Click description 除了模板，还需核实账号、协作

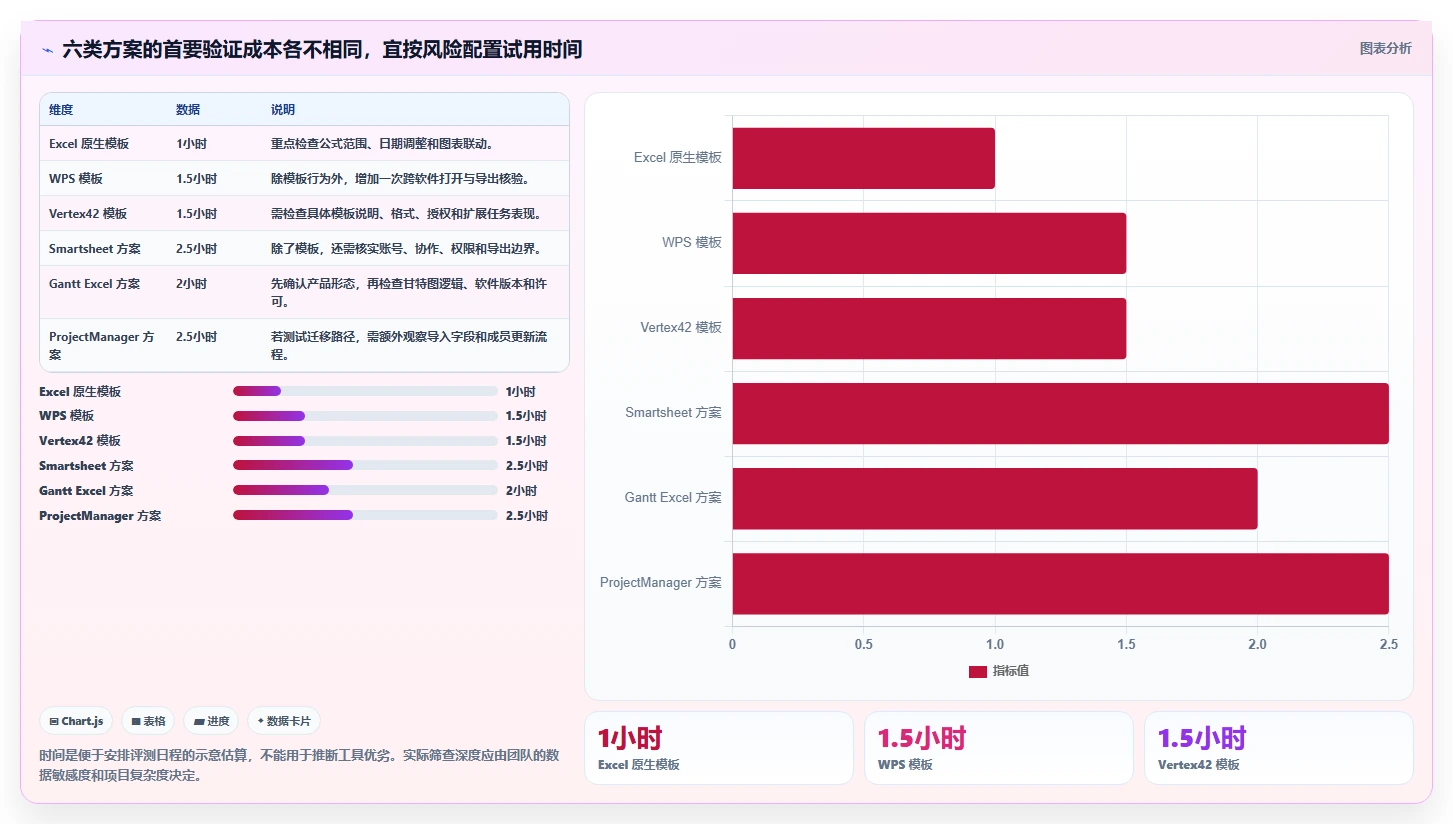click(407, 249)
